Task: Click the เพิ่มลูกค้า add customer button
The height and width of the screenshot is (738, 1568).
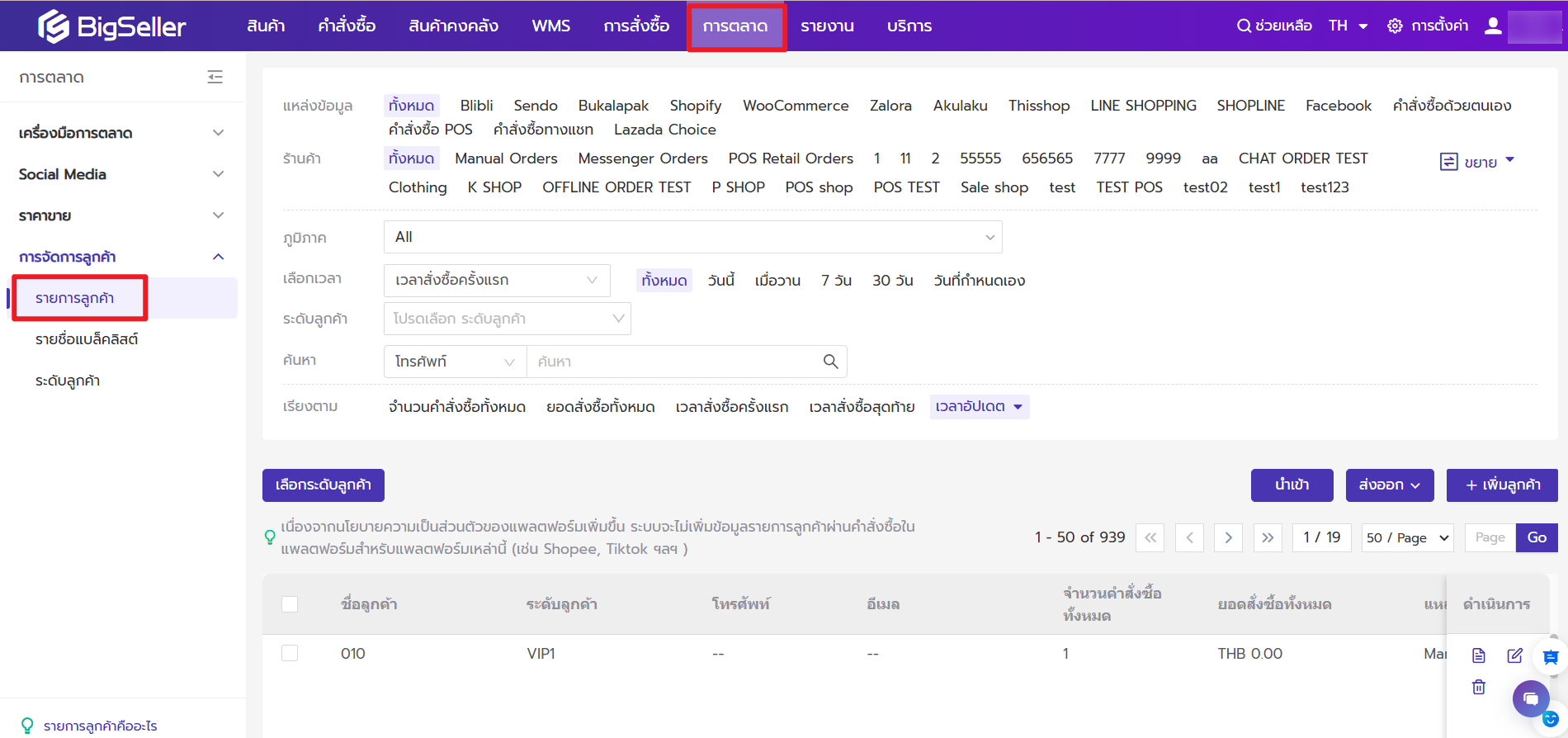Action: pyautogui.click(x=1502, y=485)
